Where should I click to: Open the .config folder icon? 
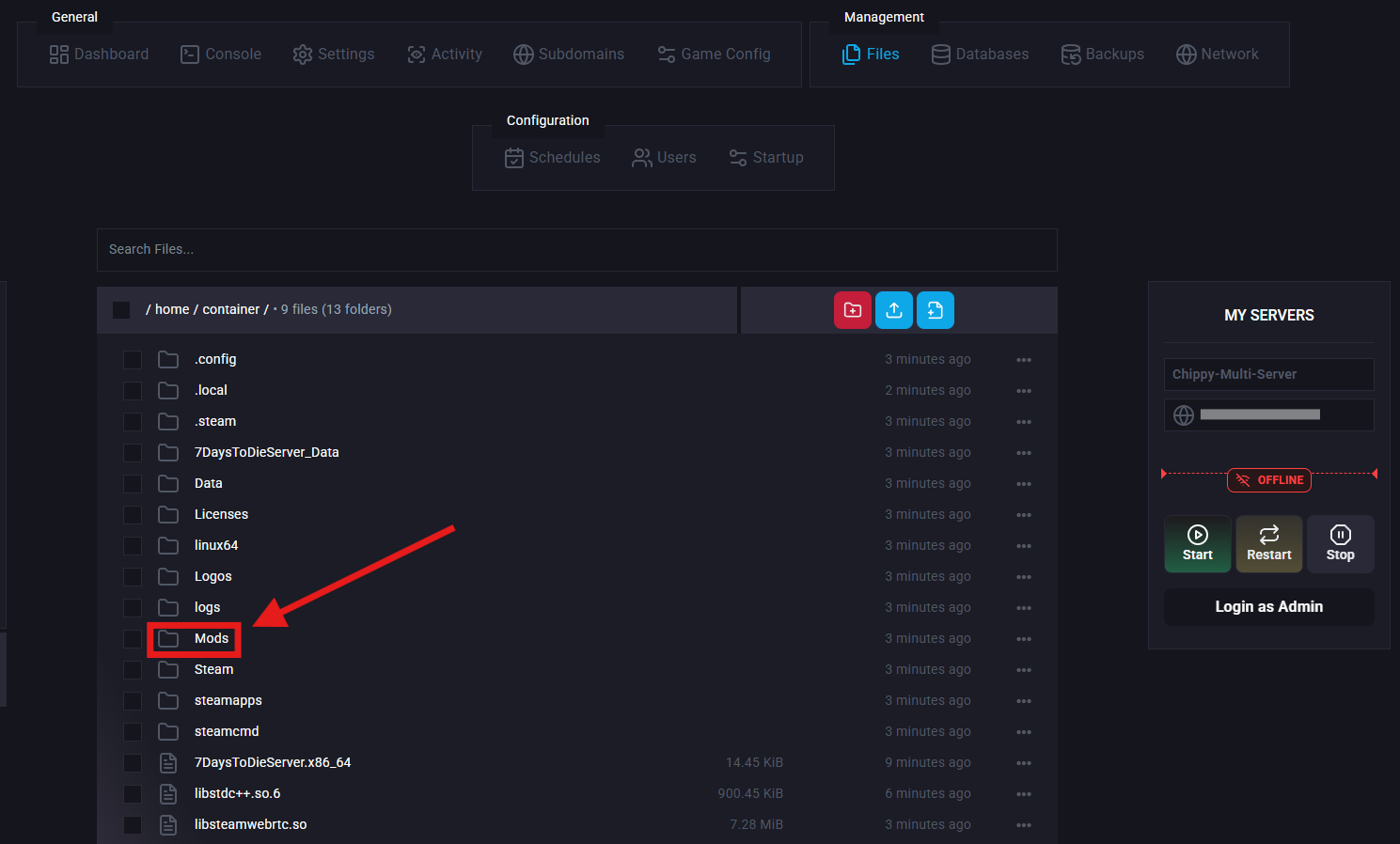click(168, 359)
